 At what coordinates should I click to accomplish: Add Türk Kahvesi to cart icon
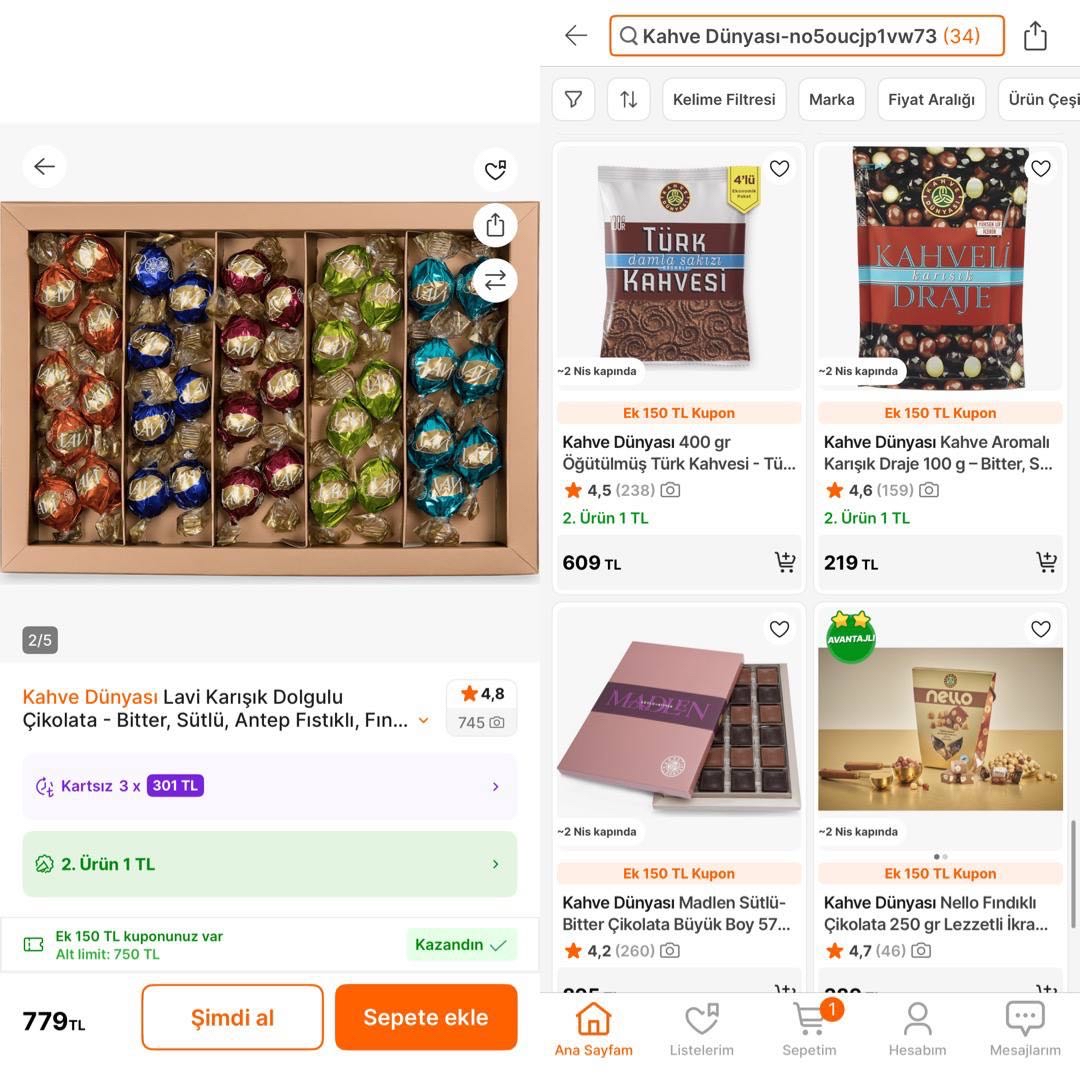coord(785,562)
